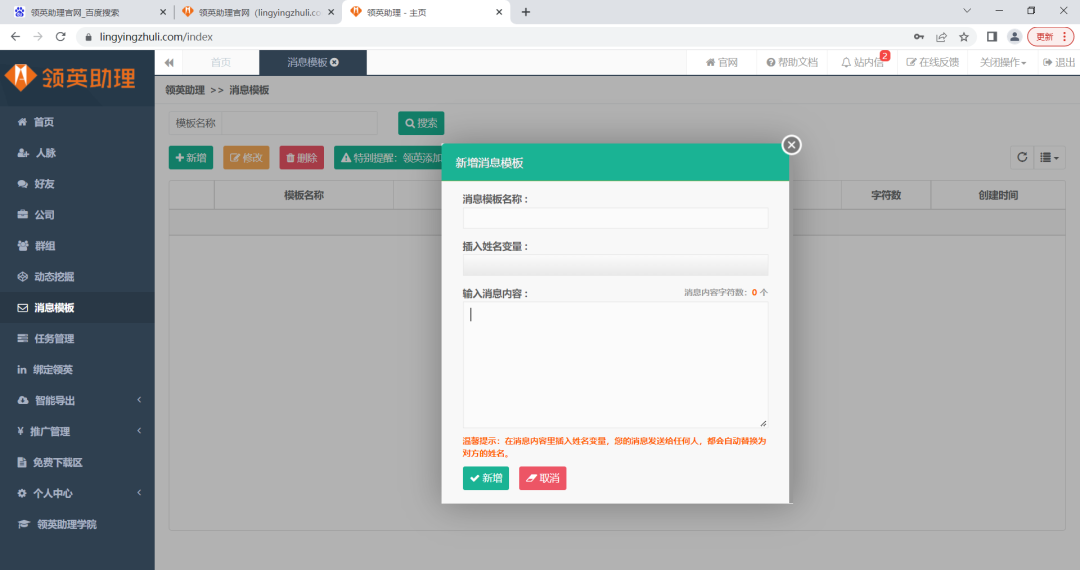Click 退出 to log out
Image resolution: width=1080 pixels, height=570 pixels.
pos(1059,63)
